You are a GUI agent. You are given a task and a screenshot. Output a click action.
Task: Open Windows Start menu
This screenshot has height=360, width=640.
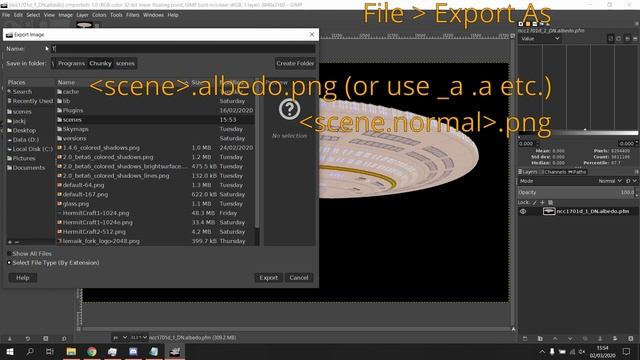pos(10,351)
